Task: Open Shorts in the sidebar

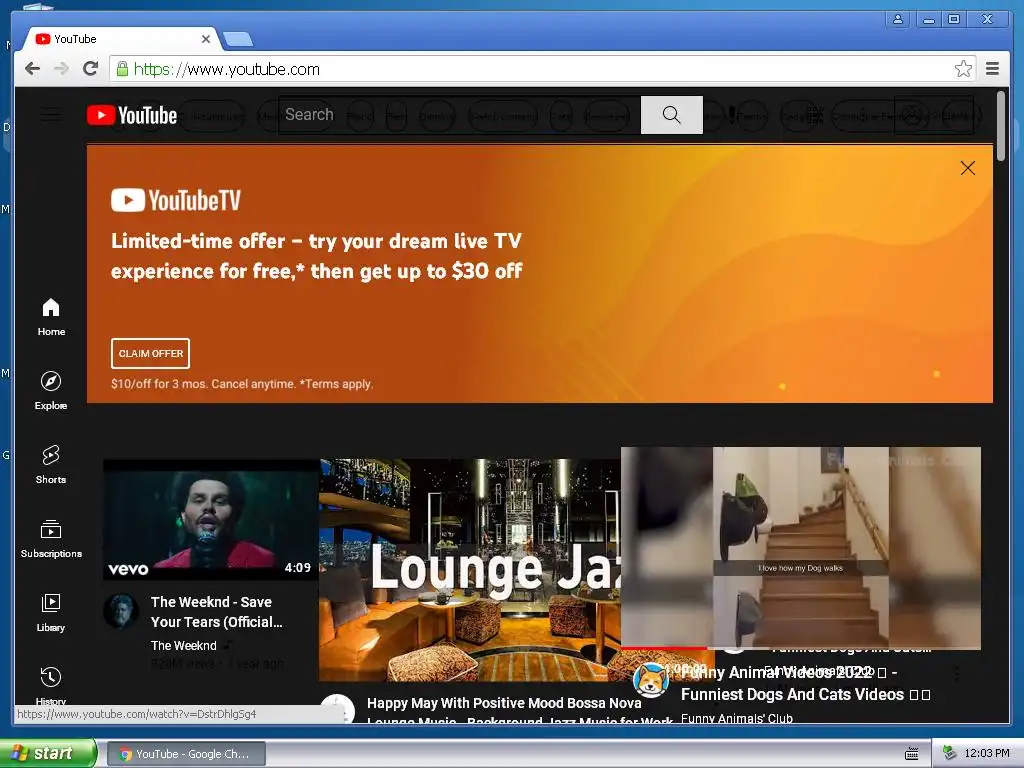Action: point(51,465)
